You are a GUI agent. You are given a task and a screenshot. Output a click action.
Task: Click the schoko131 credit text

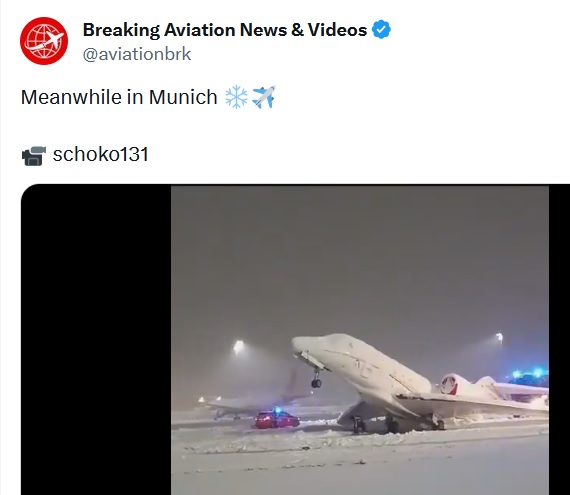pyautogui.click(x=101, y=154)
